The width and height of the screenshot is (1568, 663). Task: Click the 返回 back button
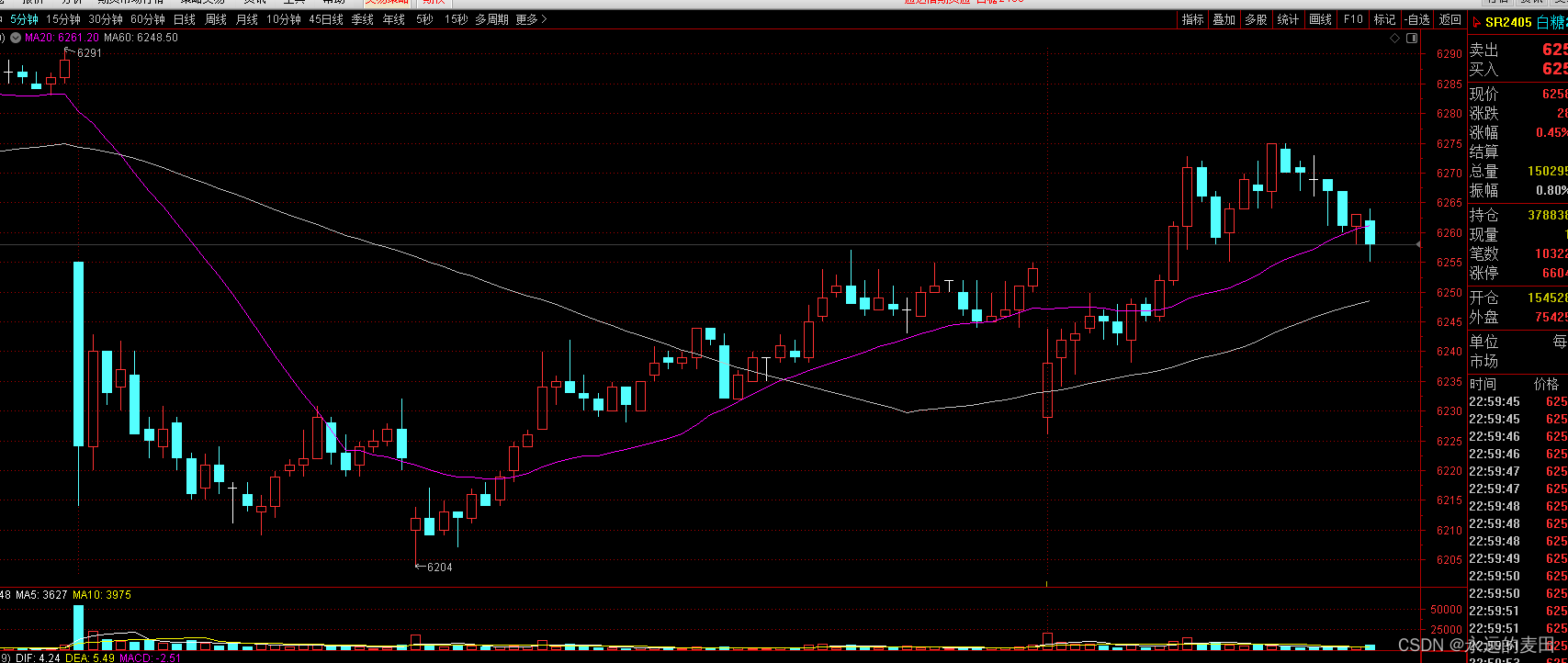(1450, 19)
